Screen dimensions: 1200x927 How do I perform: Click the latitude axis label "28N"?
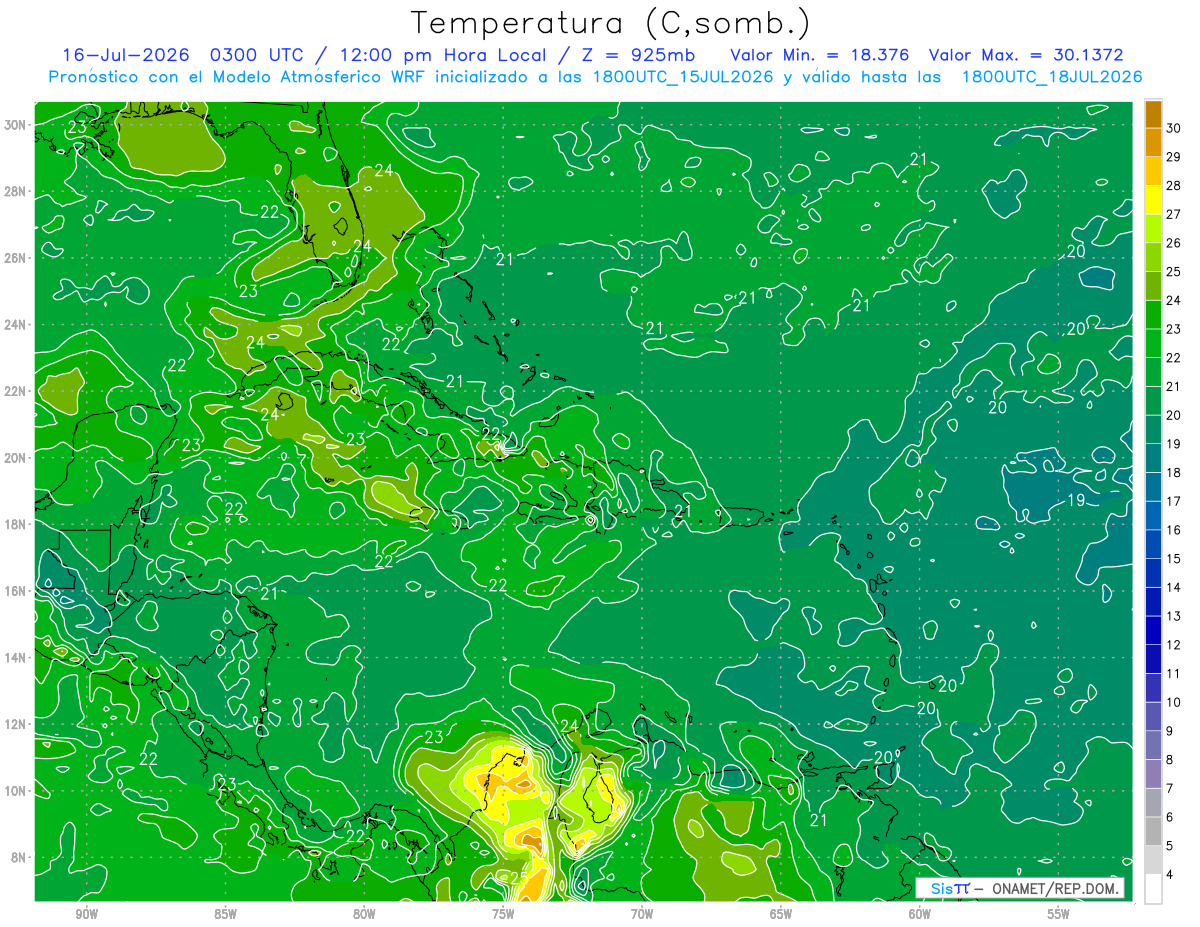[x=16, y=191]
